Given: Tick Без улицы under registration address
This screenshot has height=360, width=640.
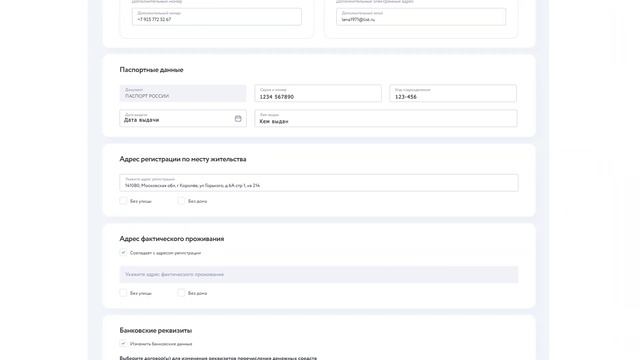Looking at the screenshot, I should tap(123, 201).
